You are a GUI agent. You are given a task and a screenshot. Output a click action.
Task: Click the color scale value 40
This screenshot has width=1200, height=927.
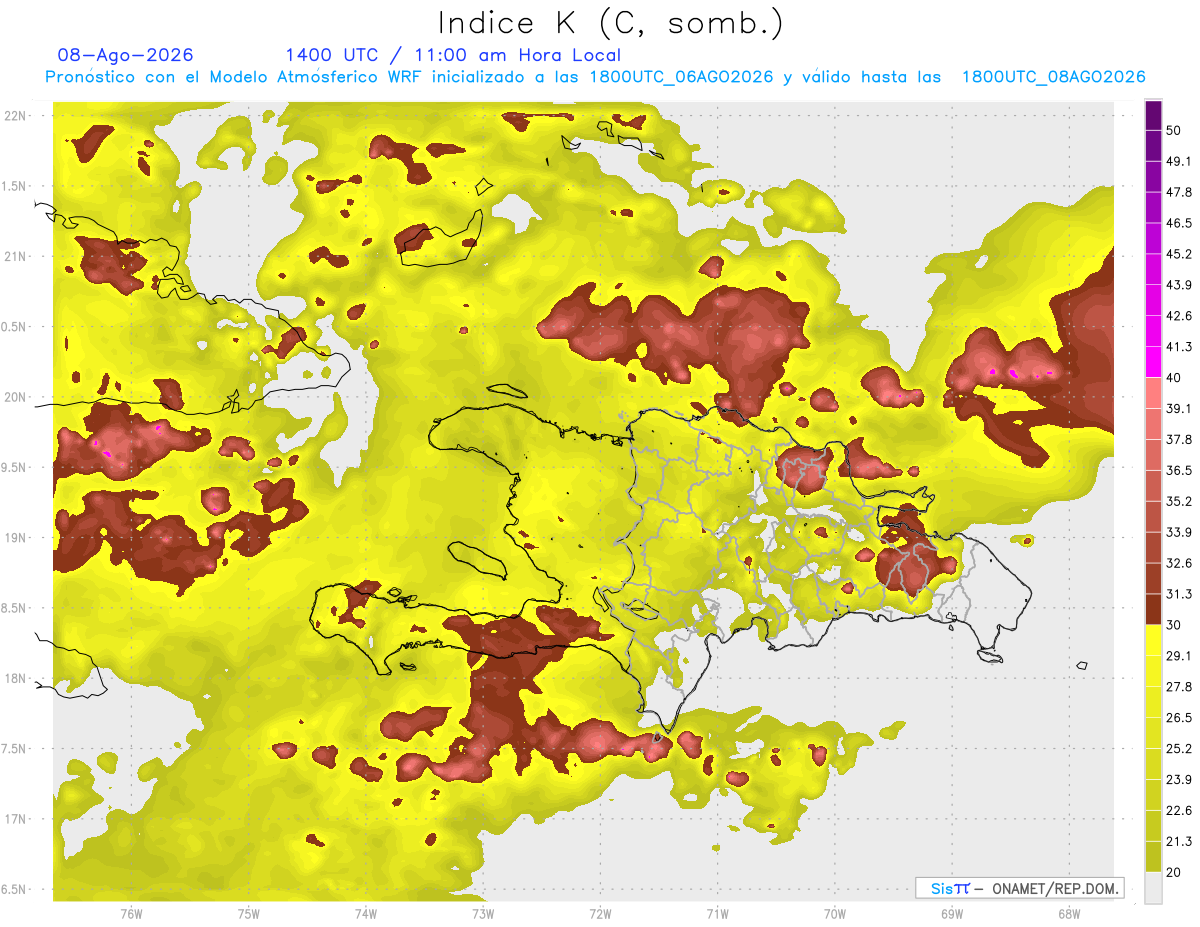(x=1175, y=378)
